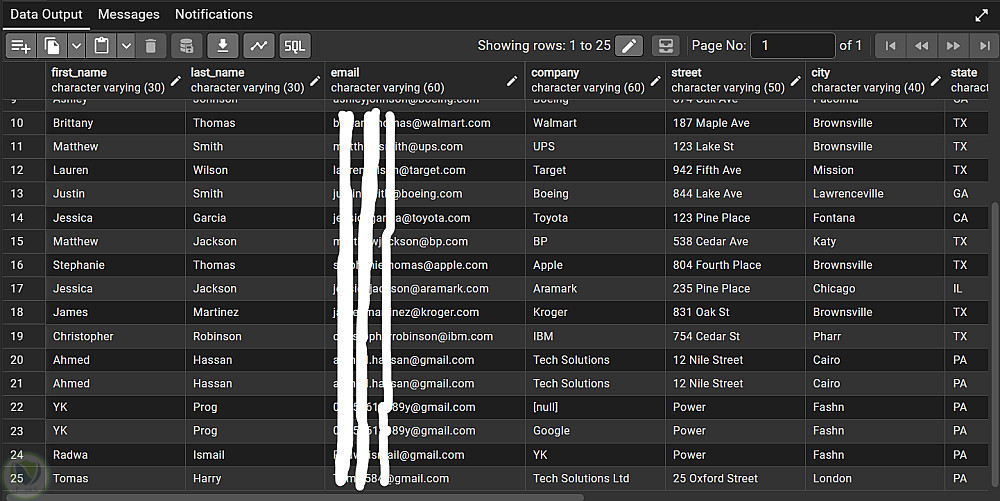Switch to the Data Output tab
The image size is (1000, 501).
(46, 14)
